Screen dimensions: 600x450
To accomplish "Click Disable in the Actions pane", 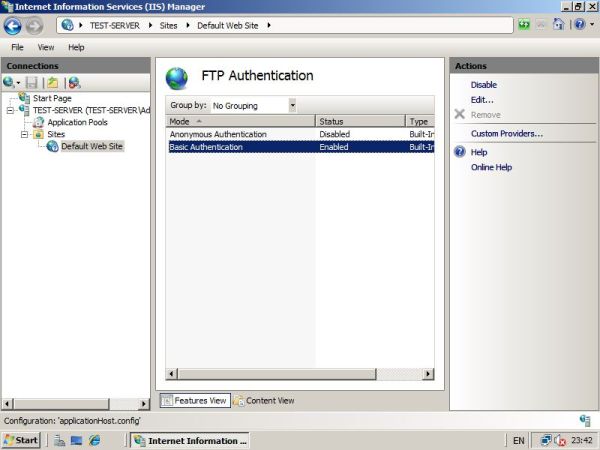I will pyautogui.click(x=484, y=85).
